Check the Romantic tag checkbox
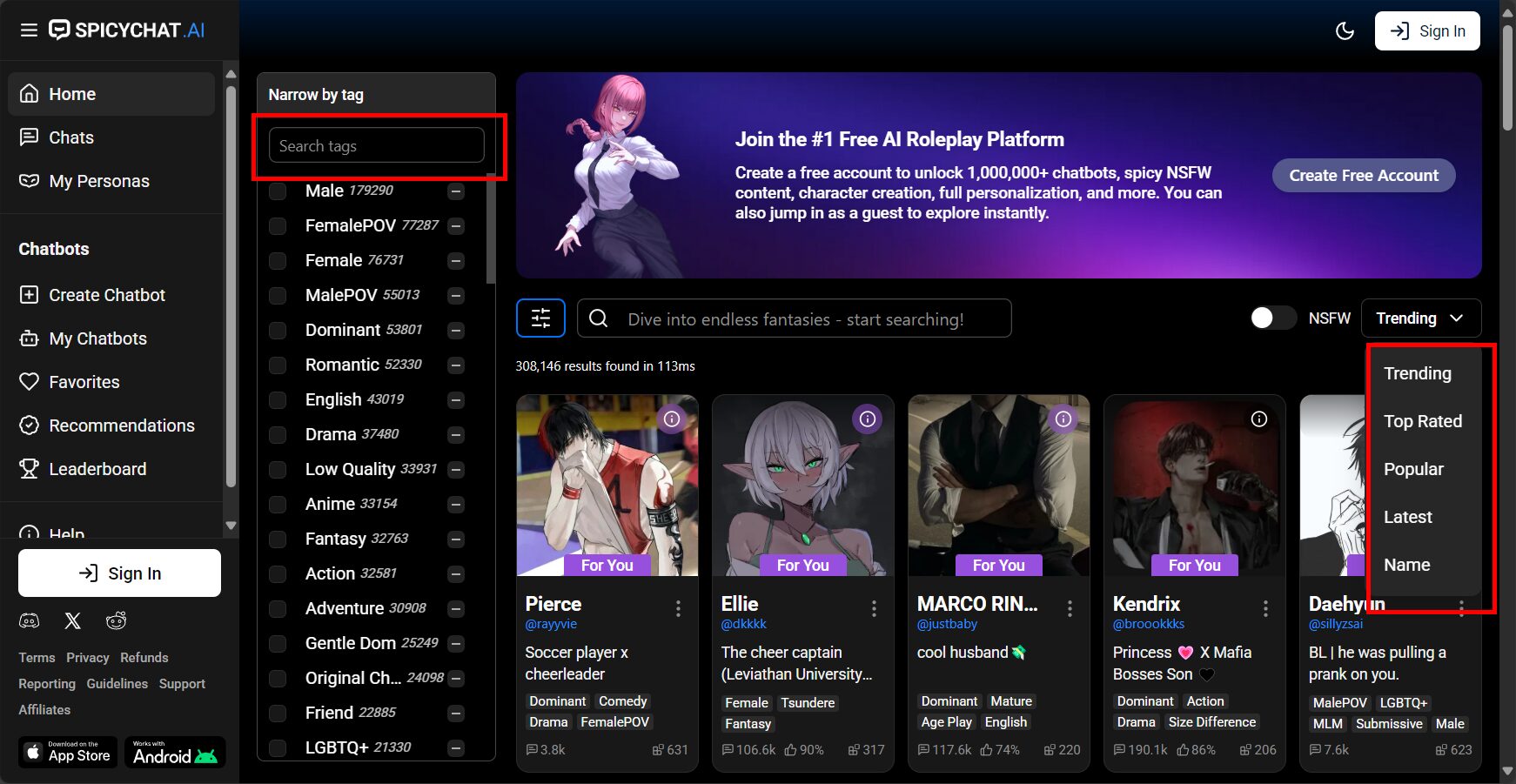This screenshot has width=1516, height=784. coord(278,365)
